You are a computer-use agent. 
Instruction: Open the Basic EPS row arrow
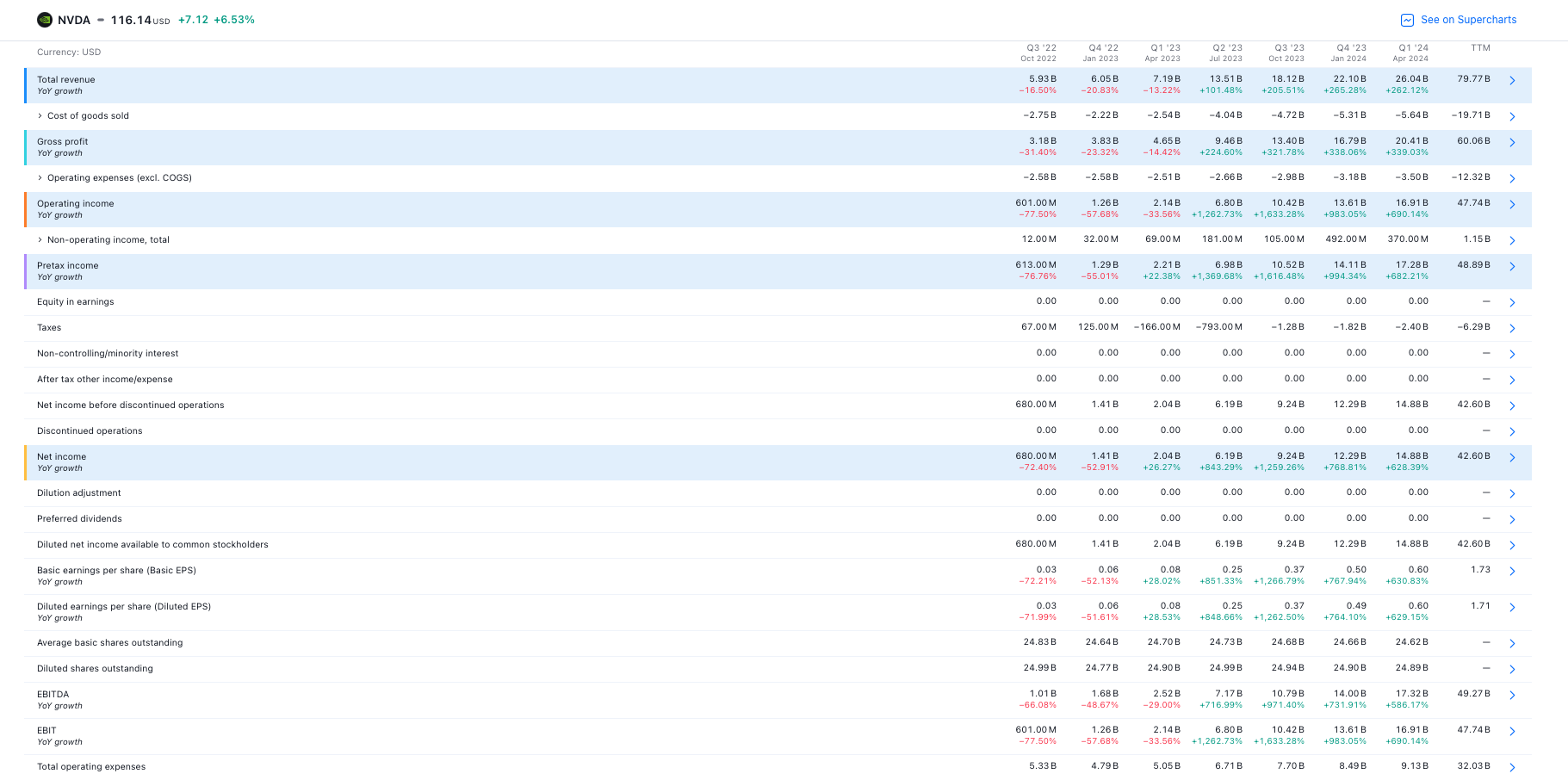(1512, 571)
